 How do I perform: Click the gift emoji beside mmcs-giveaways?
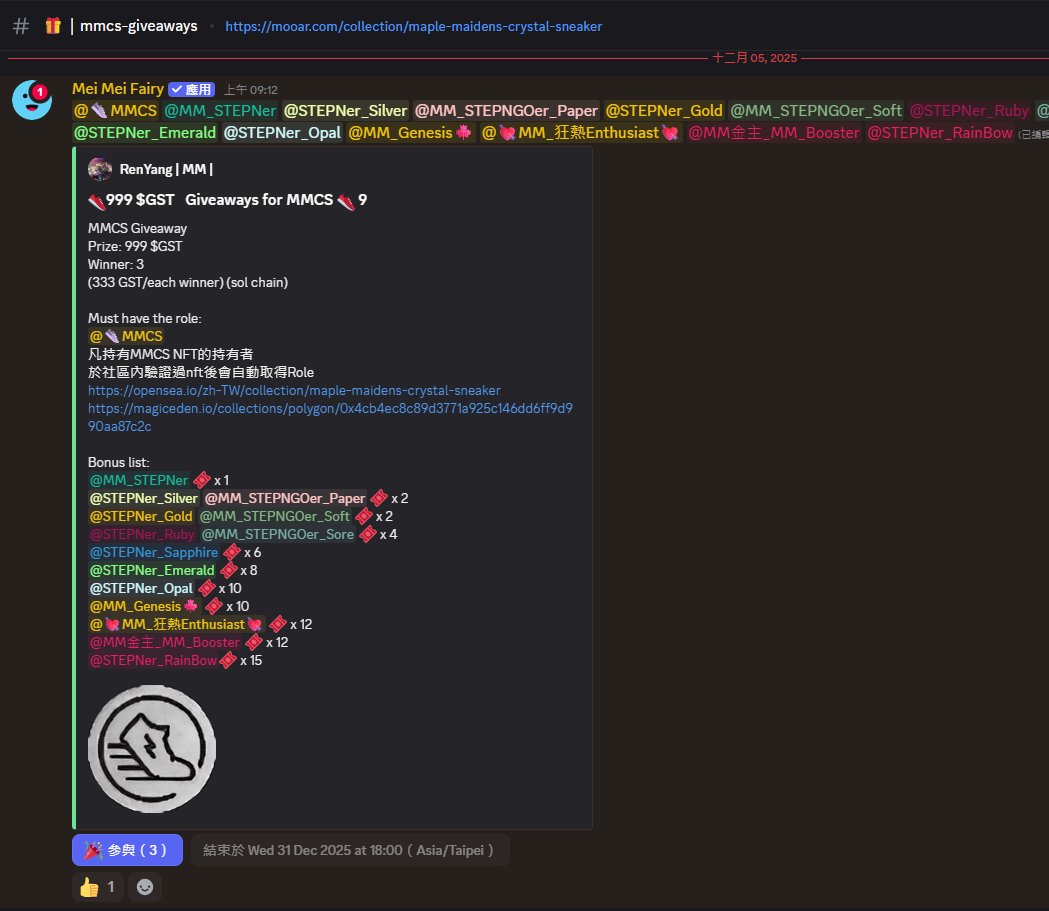pyautogui.click(x=53, y=26)
